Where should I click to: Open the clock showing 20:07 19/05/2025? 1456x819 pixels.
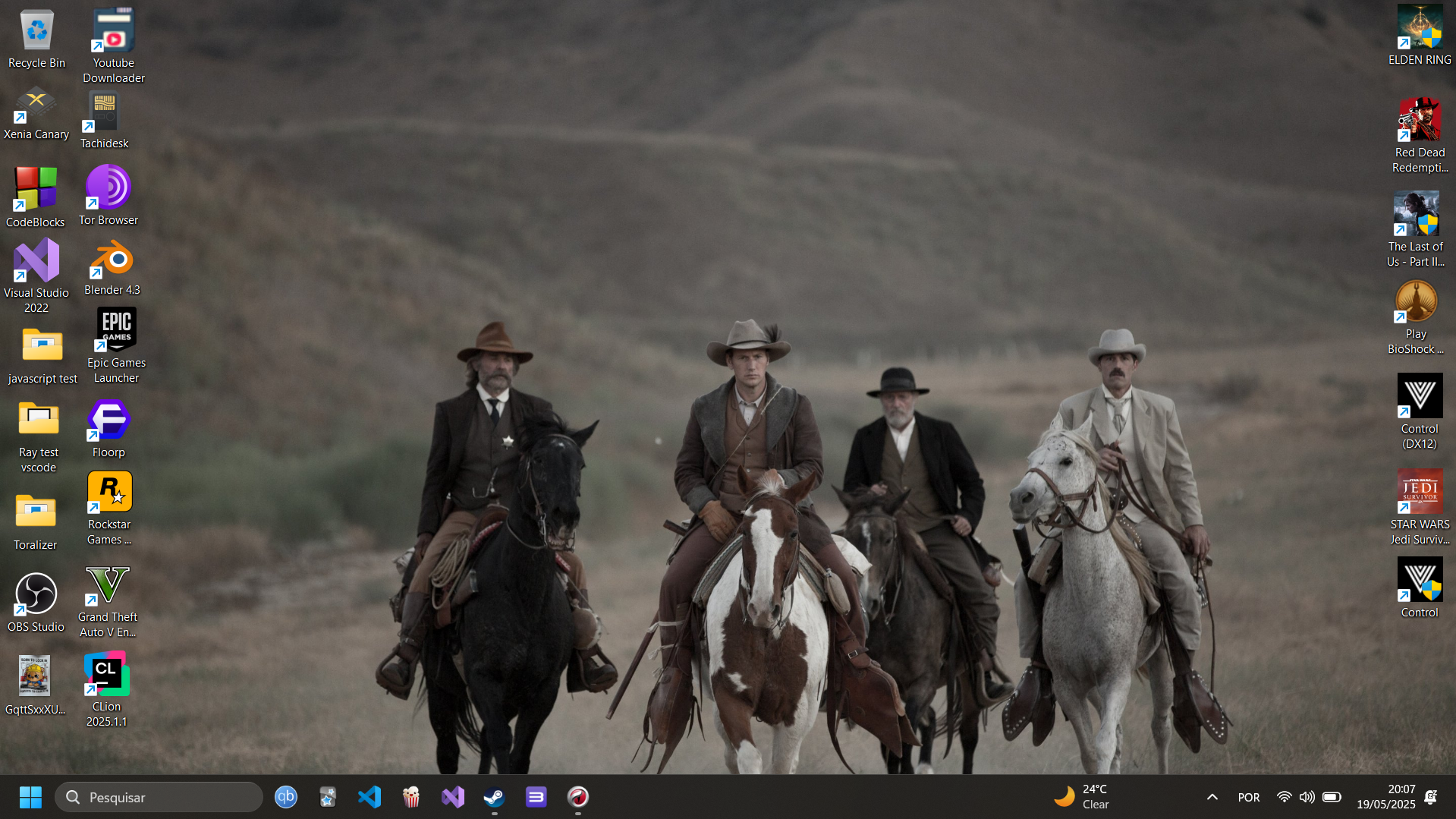[x=1386, y=797]
